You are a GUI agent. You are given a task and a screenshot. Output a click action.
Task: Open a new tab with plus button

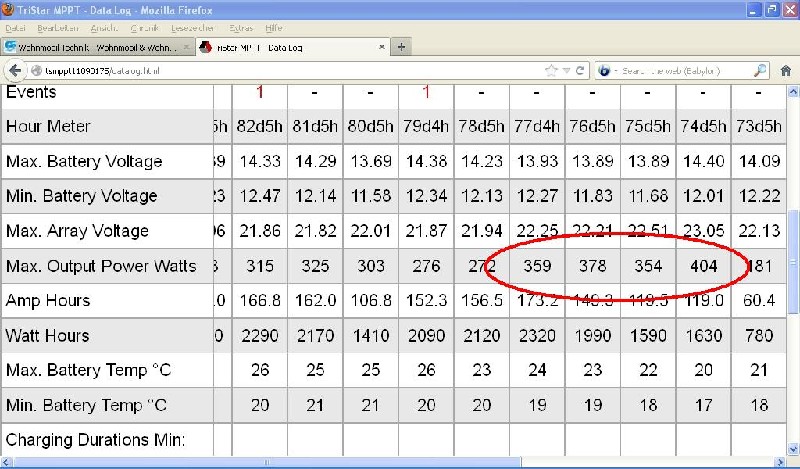(x=401, y=47)
